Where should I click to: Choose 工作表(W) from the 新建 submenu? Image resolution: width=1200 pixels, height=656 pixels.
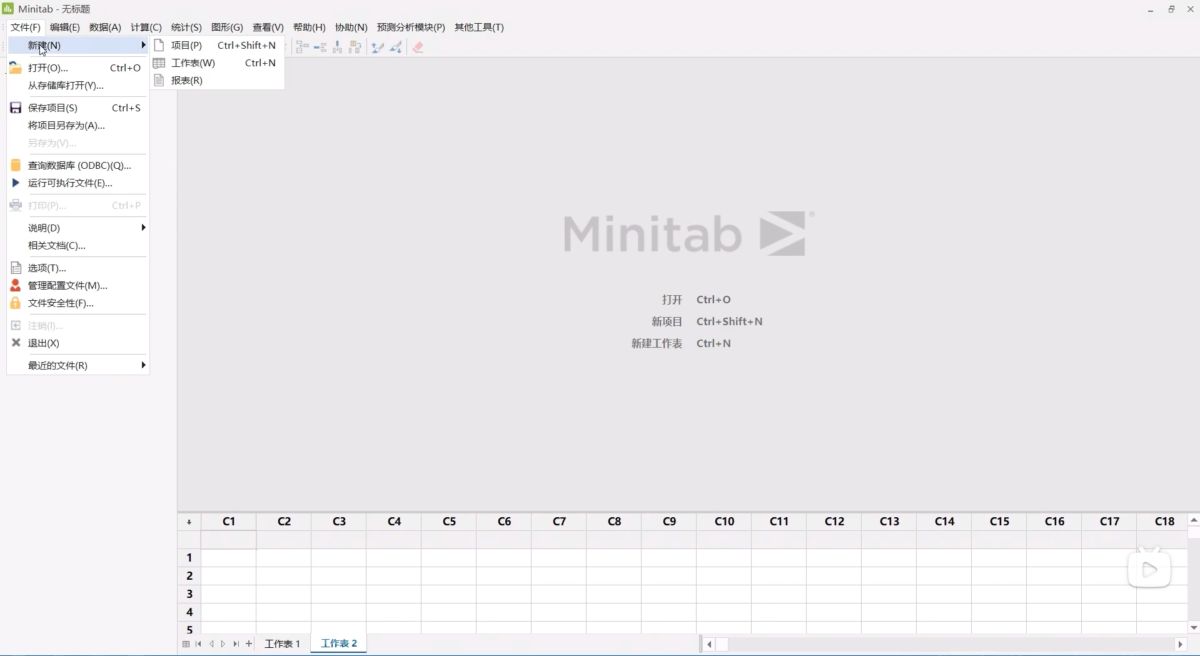coord(217,63)
